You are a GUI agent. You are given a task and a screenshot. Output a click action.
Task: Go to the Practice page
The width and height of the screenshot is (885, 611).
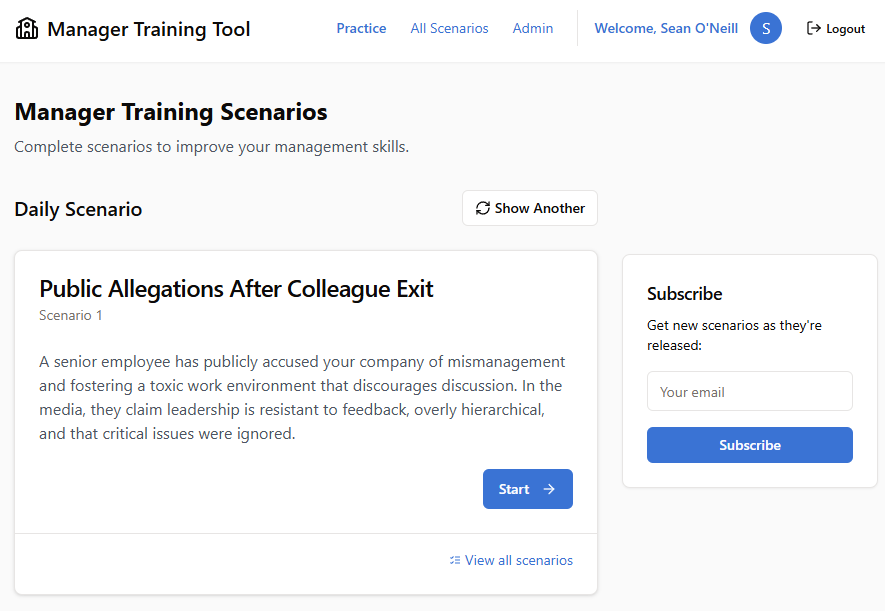(361, 28)
